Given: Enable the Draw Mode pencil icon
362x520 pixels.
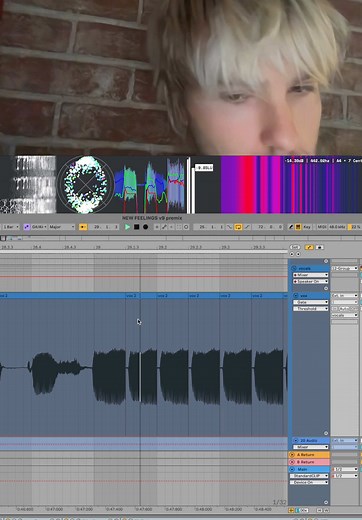Looking at the screenshot, I should point(291,227).
